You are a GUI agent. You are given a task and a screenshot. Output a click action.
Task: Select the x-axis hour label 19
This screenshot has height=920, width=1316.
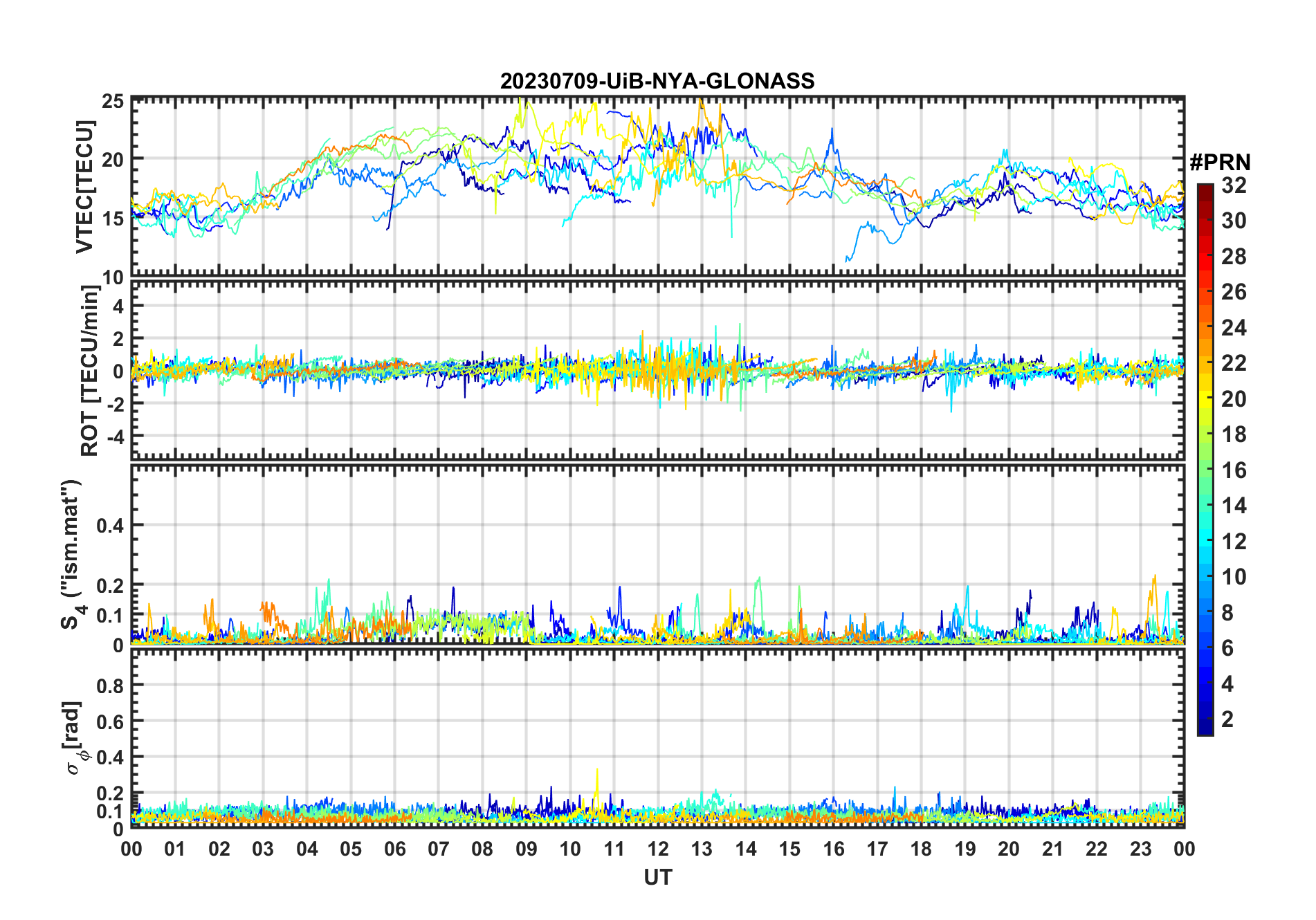[965, 849]
